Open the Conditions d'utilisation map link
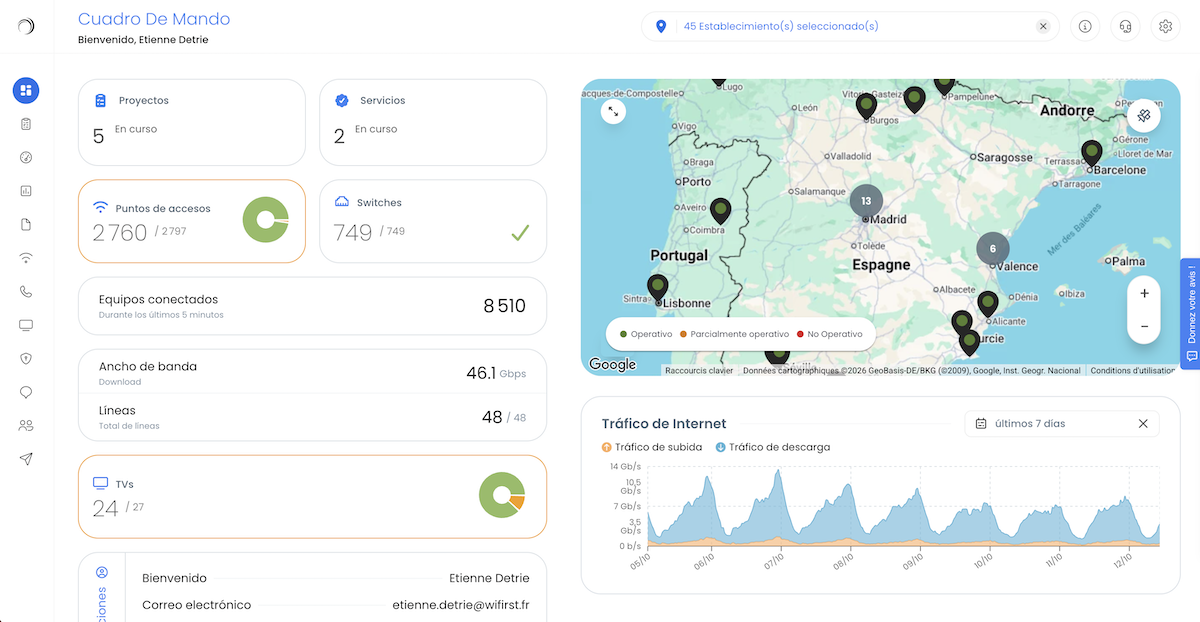The height and width of the screenshot is (622, 1200). (x=1133, y=371)
